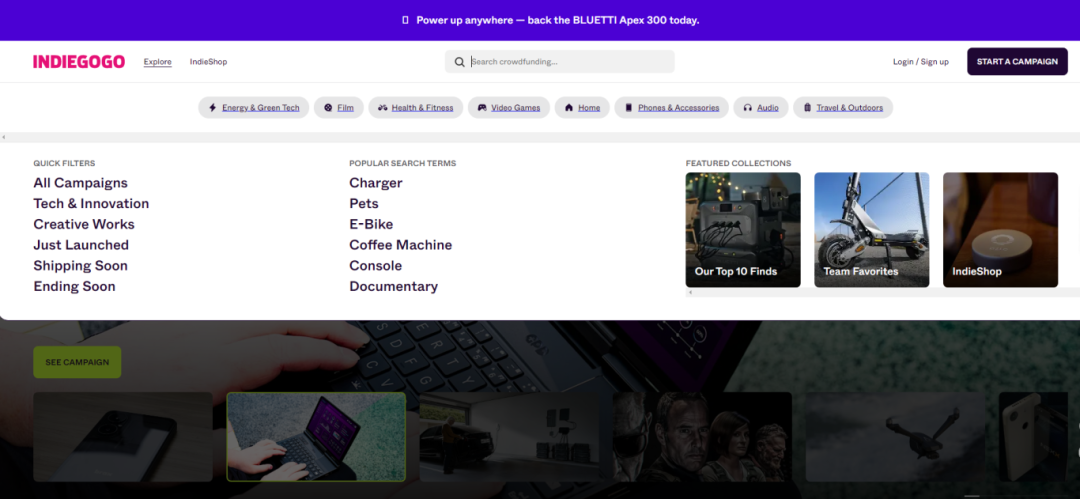Click the magnifying glass search icon
This screenshot has height=499, width=1080.
[x=460, y=62]
